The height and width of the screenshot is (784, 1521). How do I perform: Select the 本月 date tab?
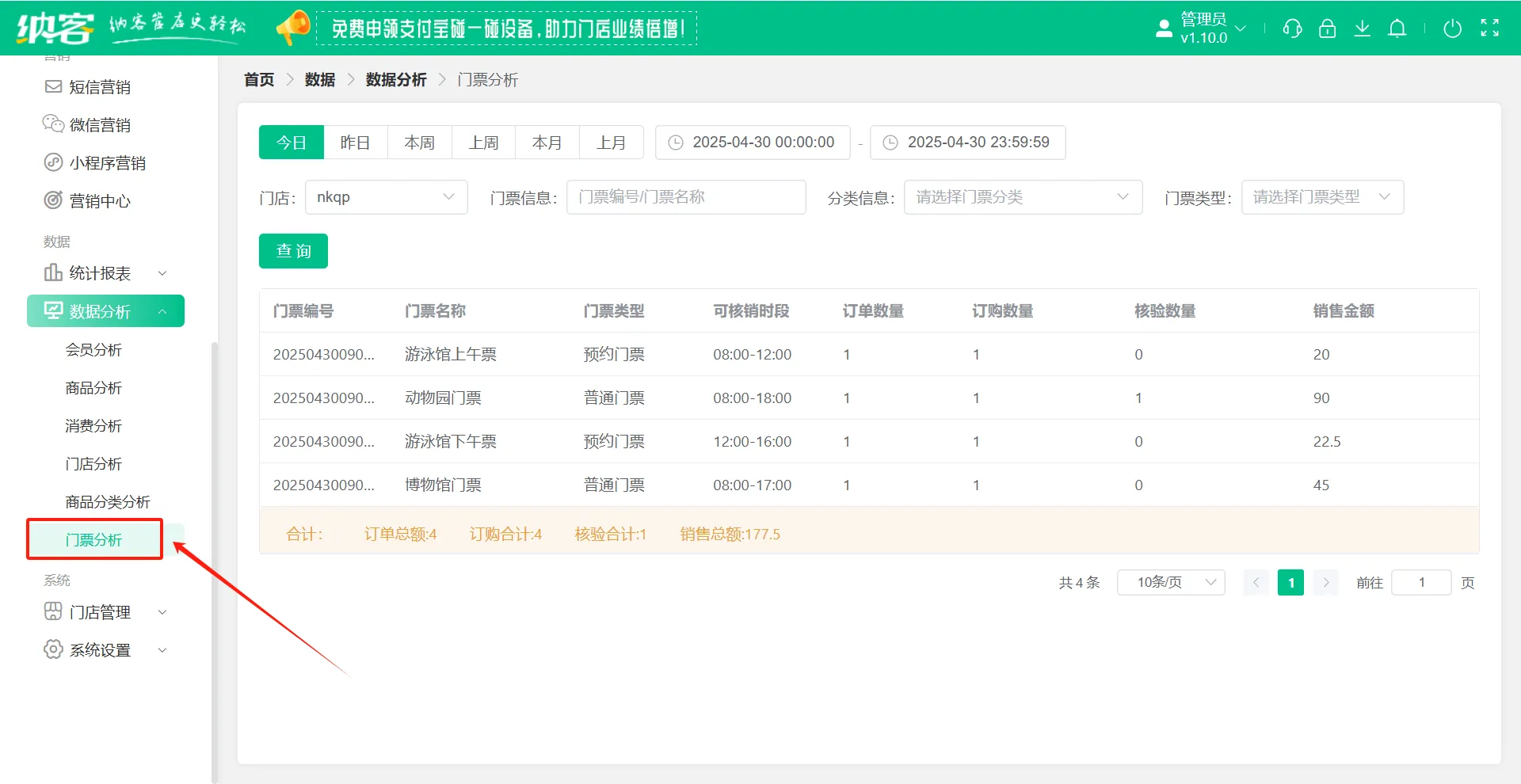547,143
